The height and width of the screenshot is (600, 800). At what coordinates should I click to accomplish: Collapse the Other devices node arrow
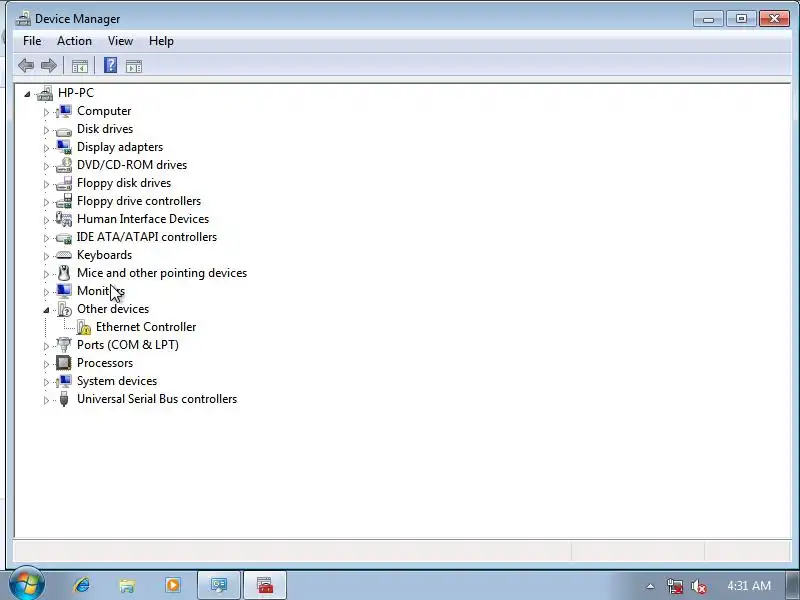(46, 310)
